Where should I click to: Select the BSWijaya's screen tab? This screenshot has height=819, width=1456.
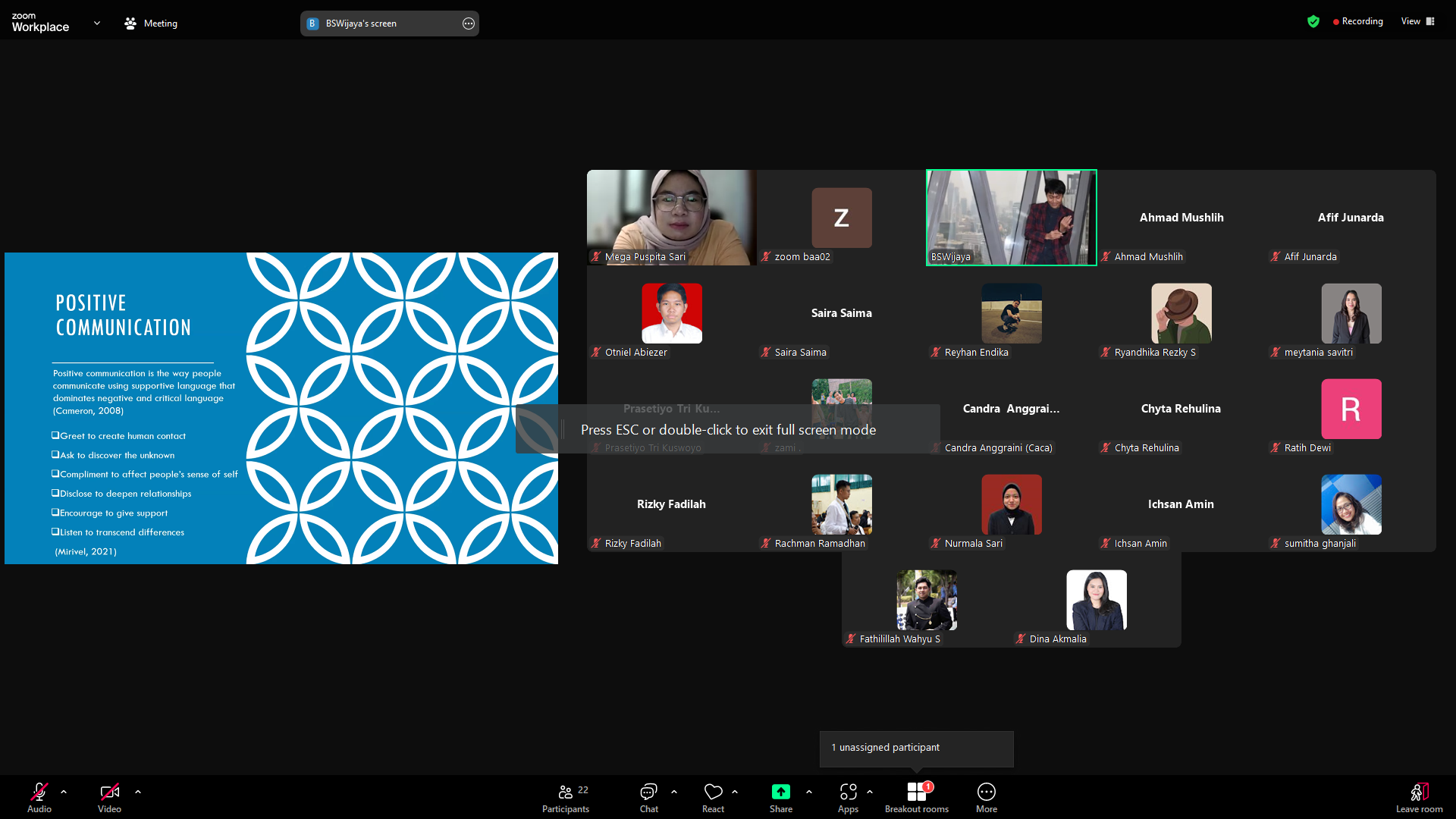coord(389,24)
